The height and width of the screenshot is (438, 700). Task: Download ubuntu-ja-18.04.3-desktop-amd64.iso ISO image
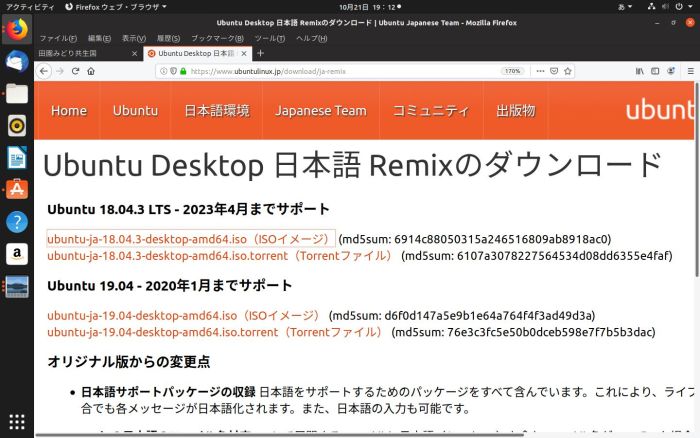pyautogui.click(x=191, y=239)
